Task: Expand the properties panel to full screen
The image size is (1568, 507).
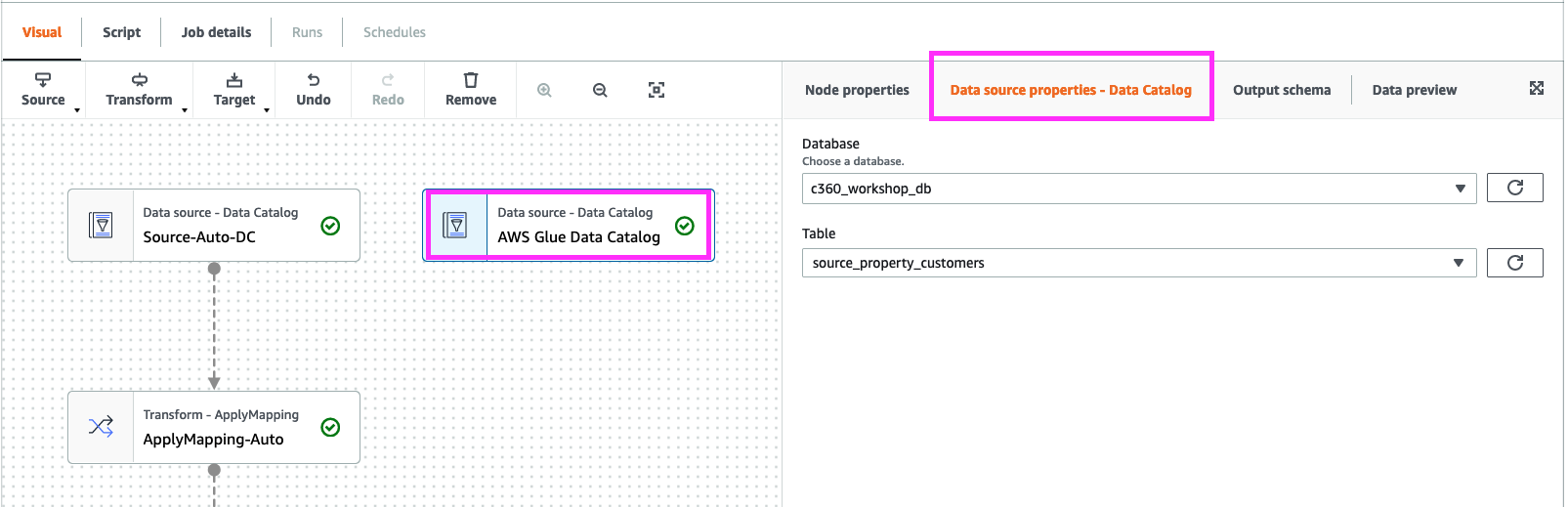Action: [1536, 89]
